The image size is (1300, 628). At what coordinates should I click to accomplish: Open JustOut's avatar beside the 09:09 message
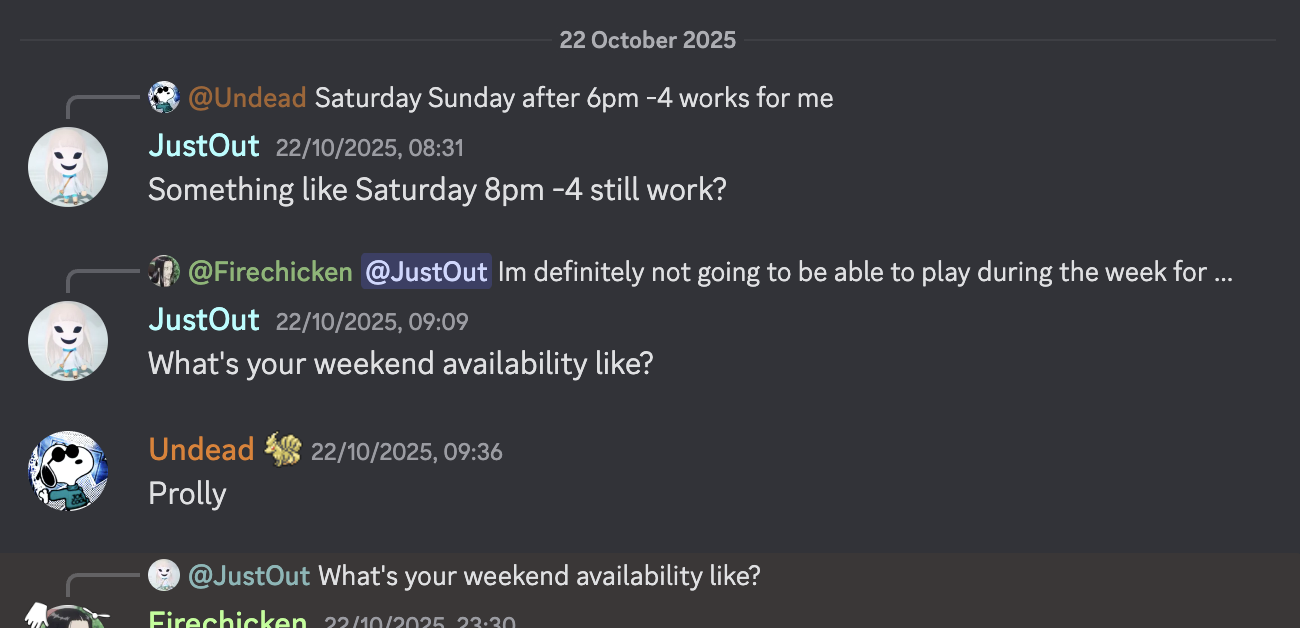tap(68, 341)
